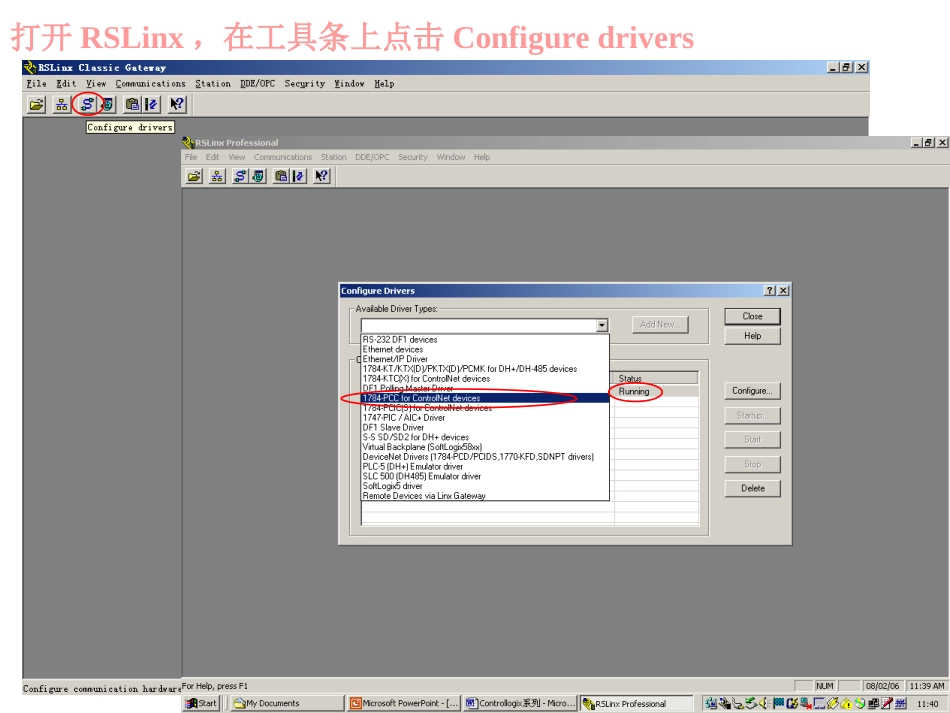Click the Delete button in Configure Drivers
The image size is (950, 713).
pos(752,488)
